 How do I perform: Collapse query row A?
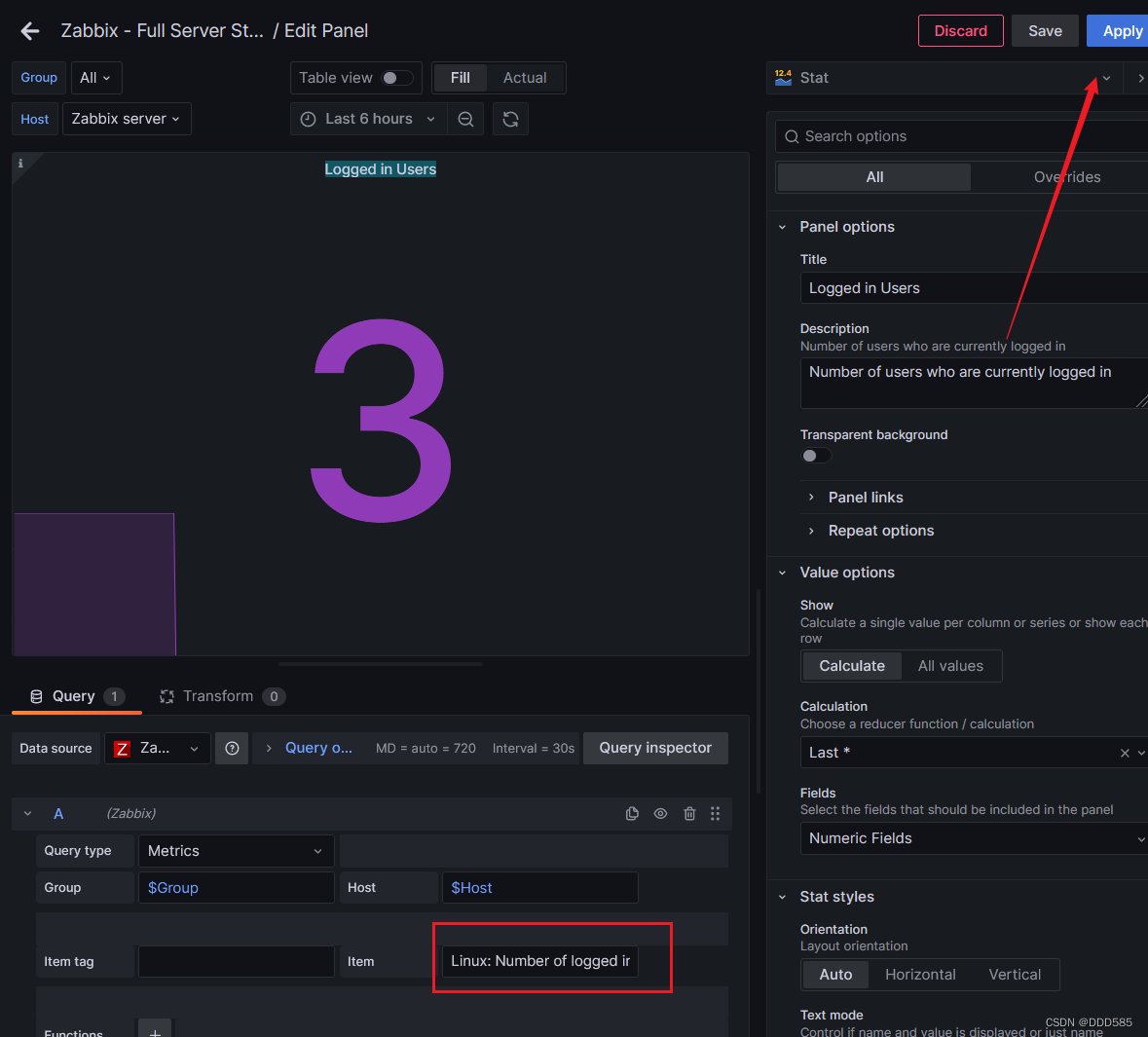coord(28,814)
